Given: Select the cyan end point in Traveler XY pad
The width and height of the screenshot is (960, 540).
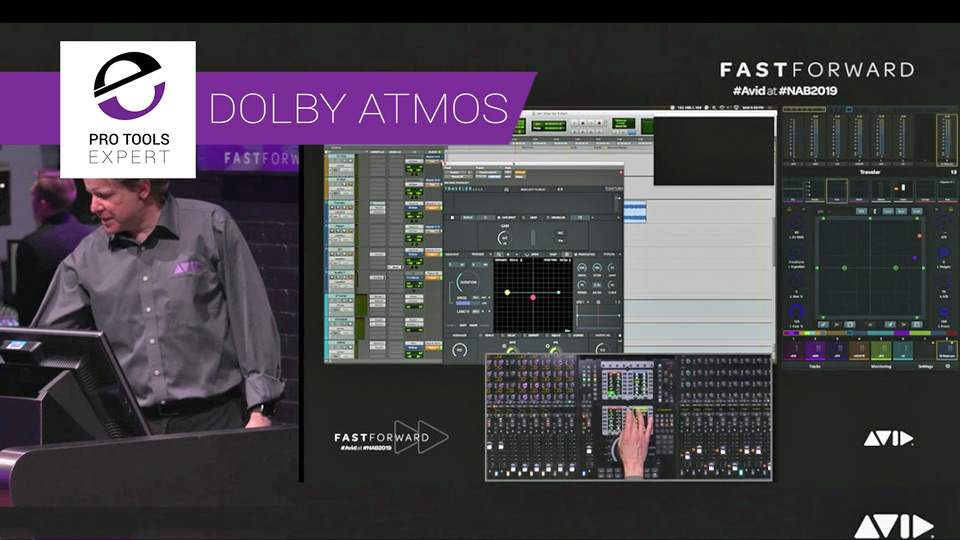Looking at the screenshot, I should click(x=558, y=293).
